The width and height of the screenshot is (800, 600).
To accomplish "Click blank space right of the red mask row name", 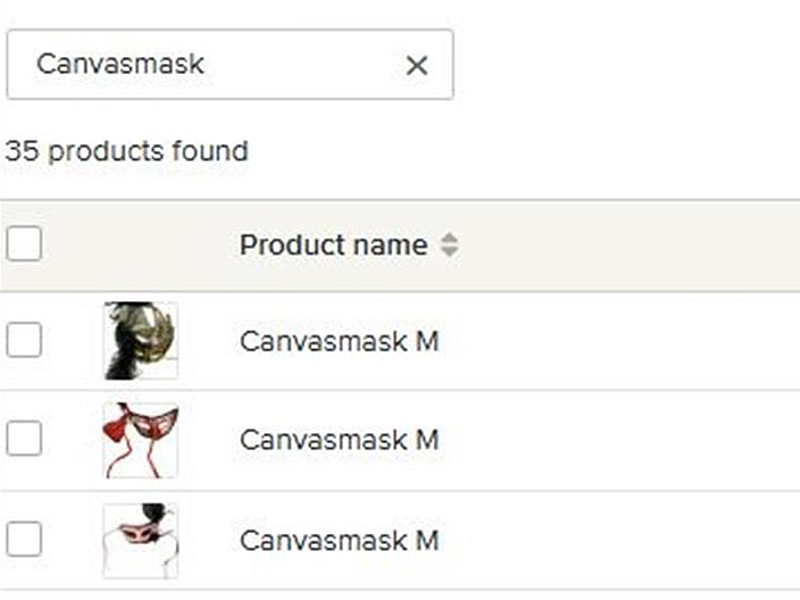I will (620, 440).
